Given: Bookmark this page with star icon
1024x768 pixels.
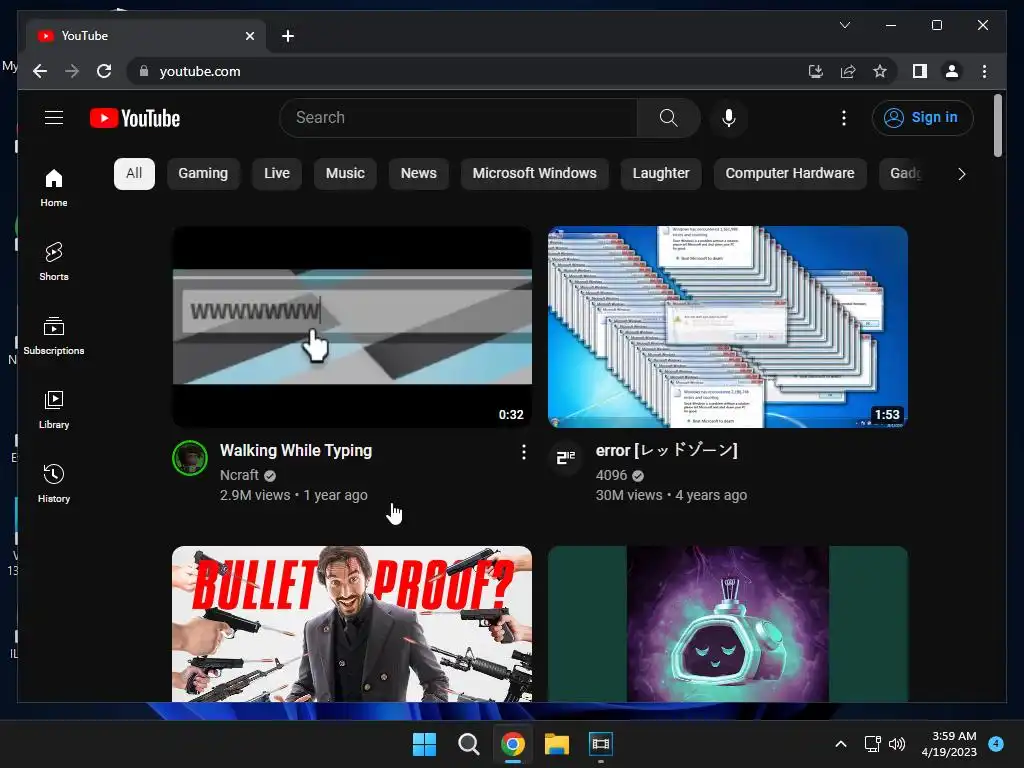Looking at the screenshot, I should coord(880,71).
